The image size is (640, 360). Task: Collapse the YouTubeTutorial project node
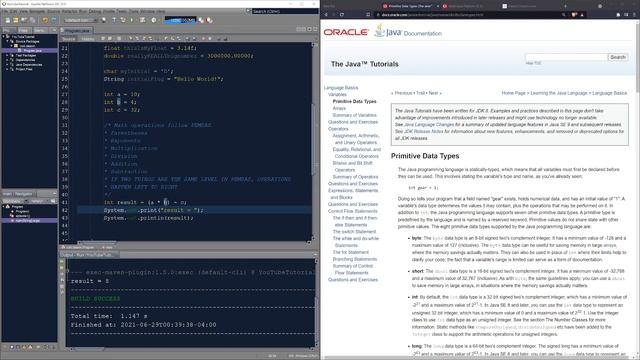pyautogui.click(x=4, y=37)
